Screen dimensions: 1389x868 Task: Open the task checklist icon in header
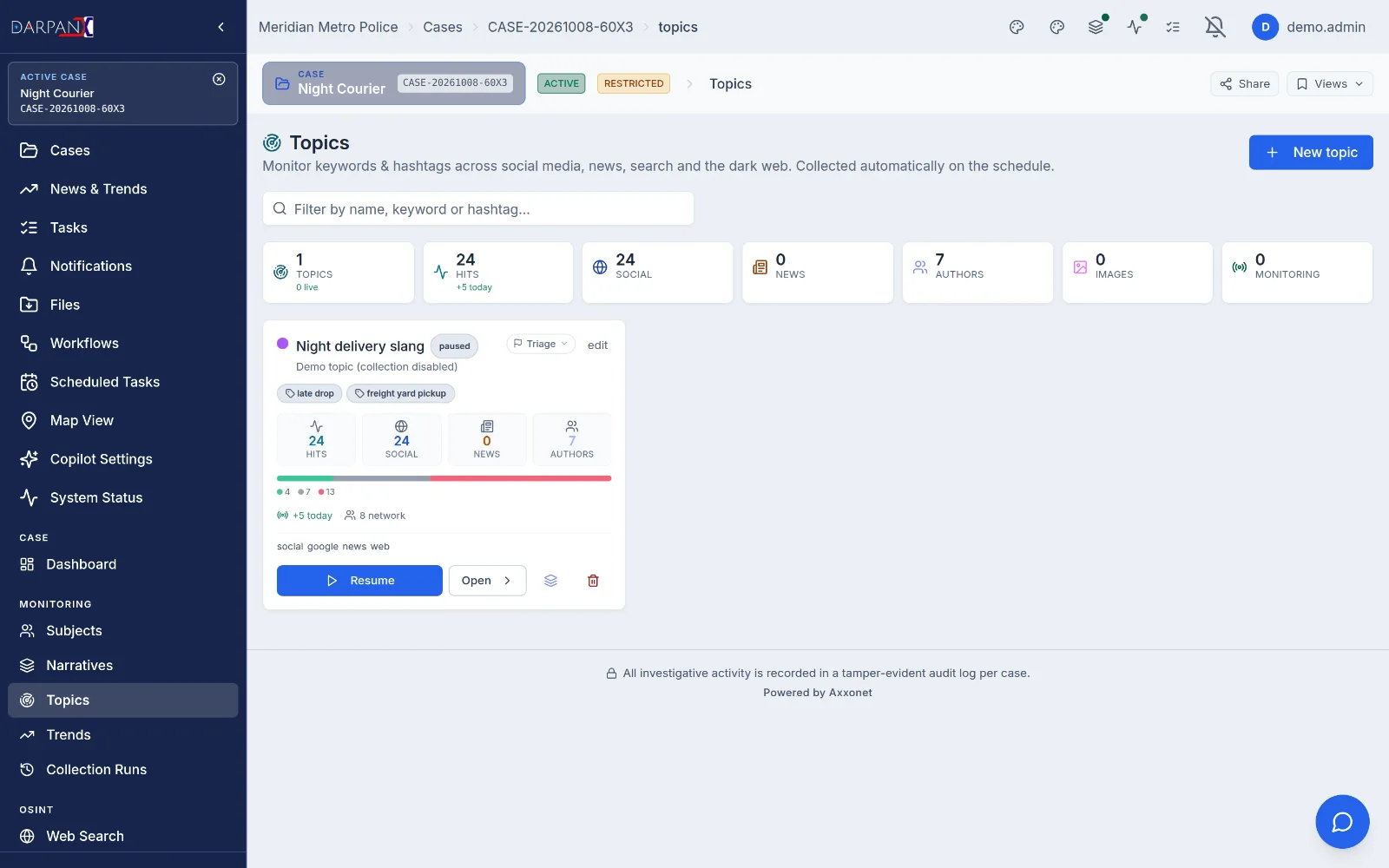[x=1173, y=27]
